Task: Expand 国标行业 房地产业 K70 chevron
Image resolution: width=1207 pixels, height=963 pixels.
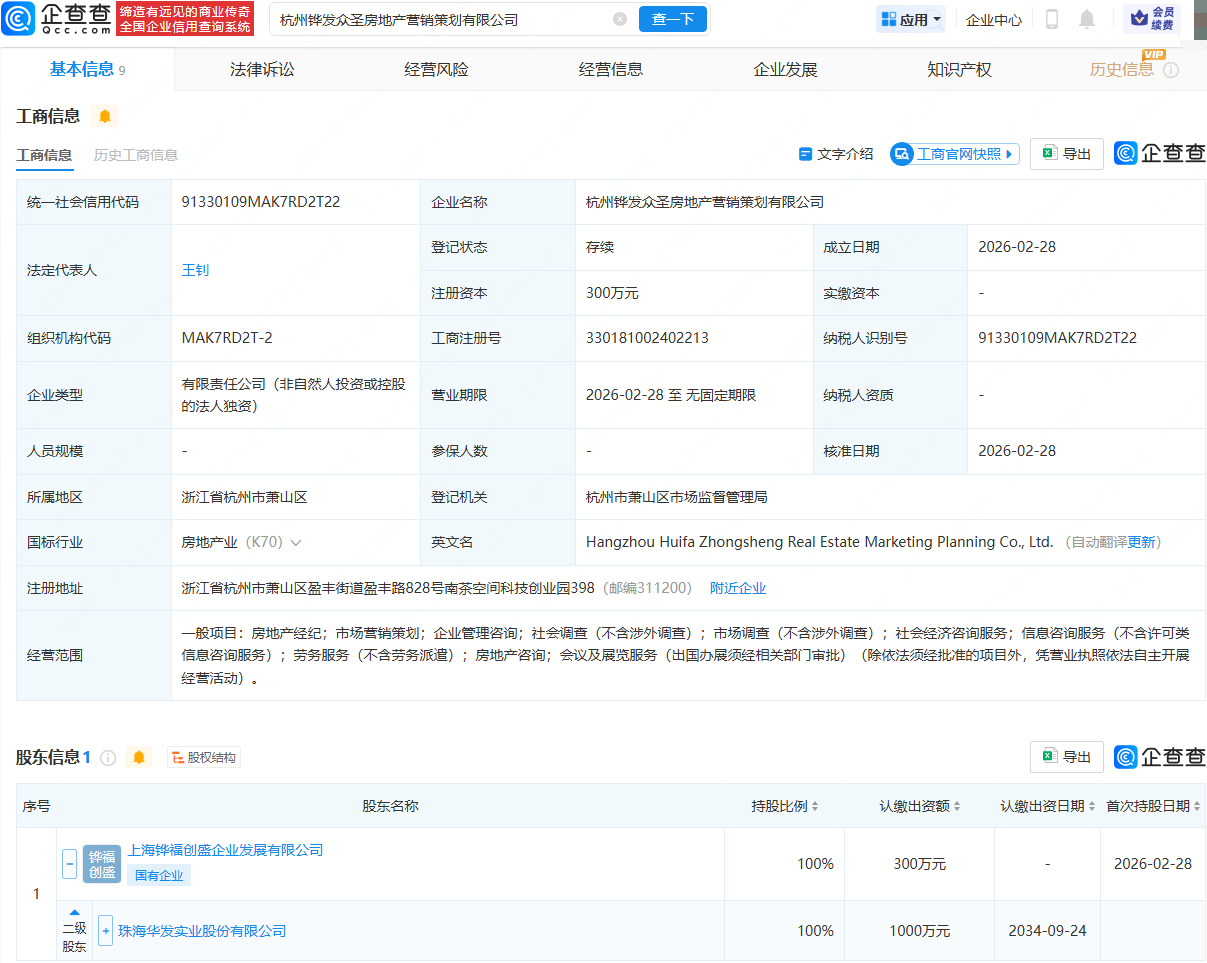Action: 296,543
